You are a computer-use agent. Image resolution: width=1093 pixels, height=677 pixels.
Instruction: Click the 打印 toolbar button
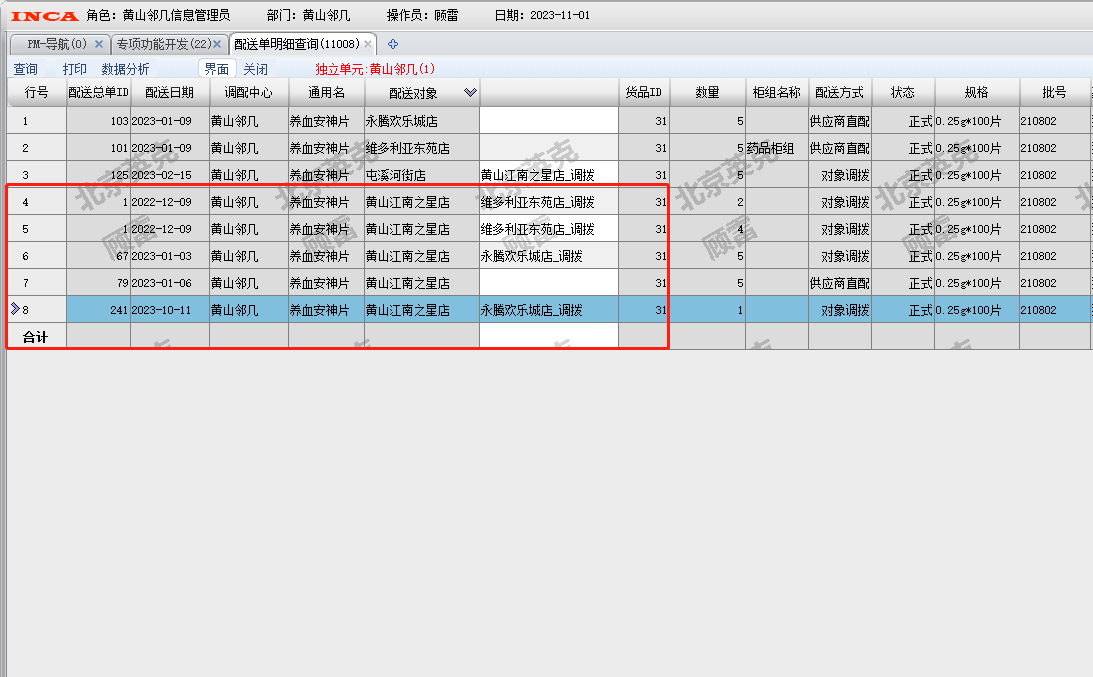tap(75, 69)
